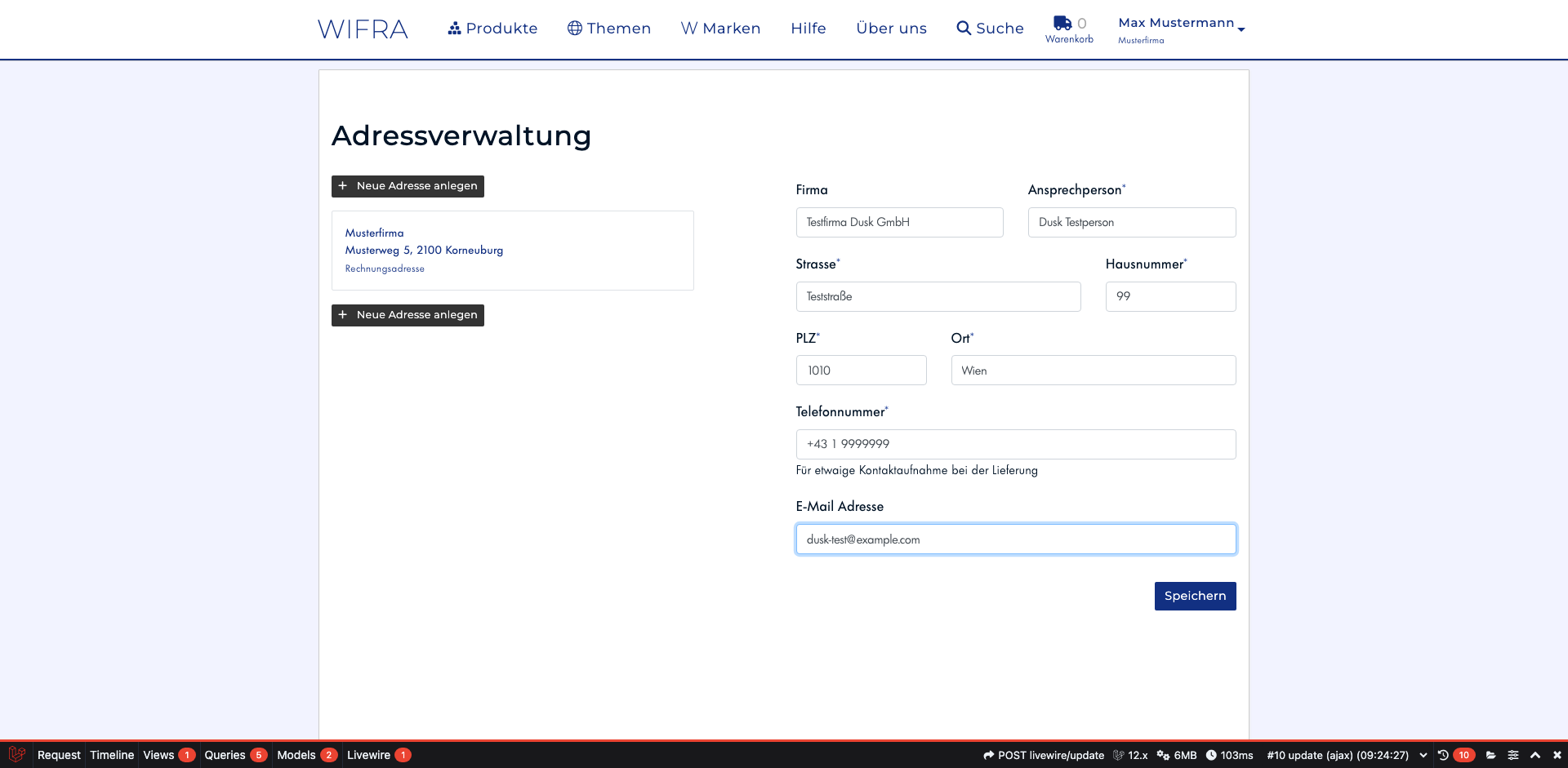The width and height of the screenshot is (1568, 768).
Task: Open the Hilfe menu item
Action: coord(808,28)
